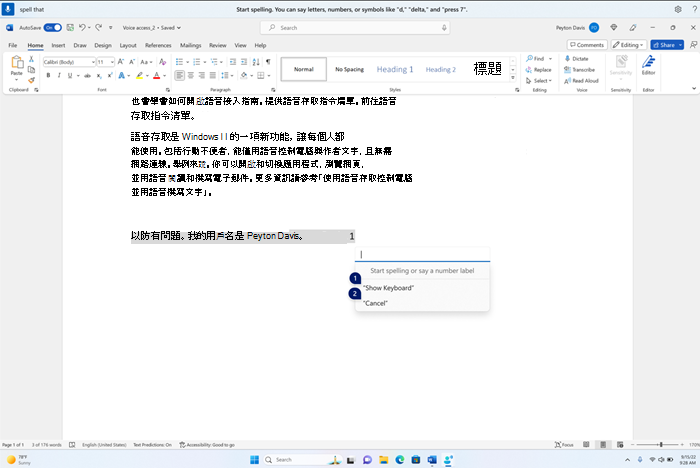Click the Sort icon
The image size is (700, 468).
tap(256, 62)
